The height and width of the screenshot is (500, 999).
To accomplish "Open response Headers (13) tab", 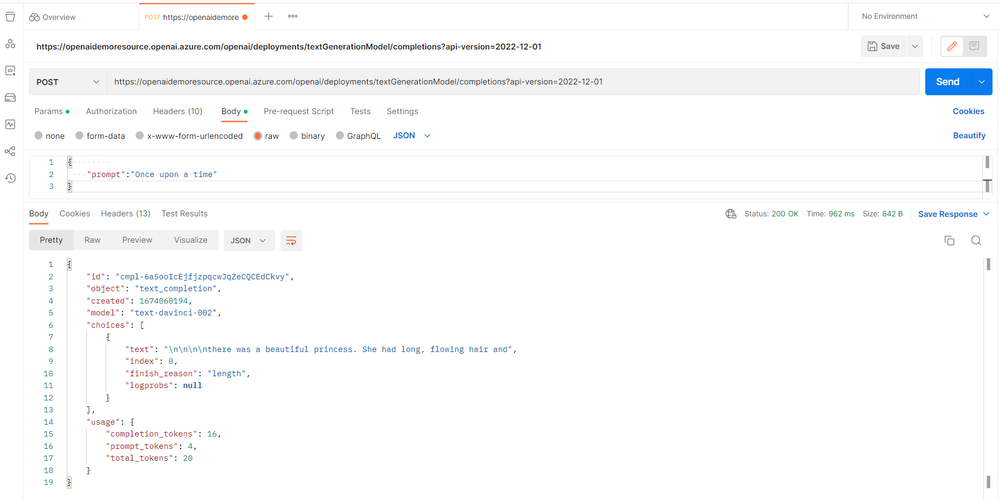I will [x=126, y=213].
